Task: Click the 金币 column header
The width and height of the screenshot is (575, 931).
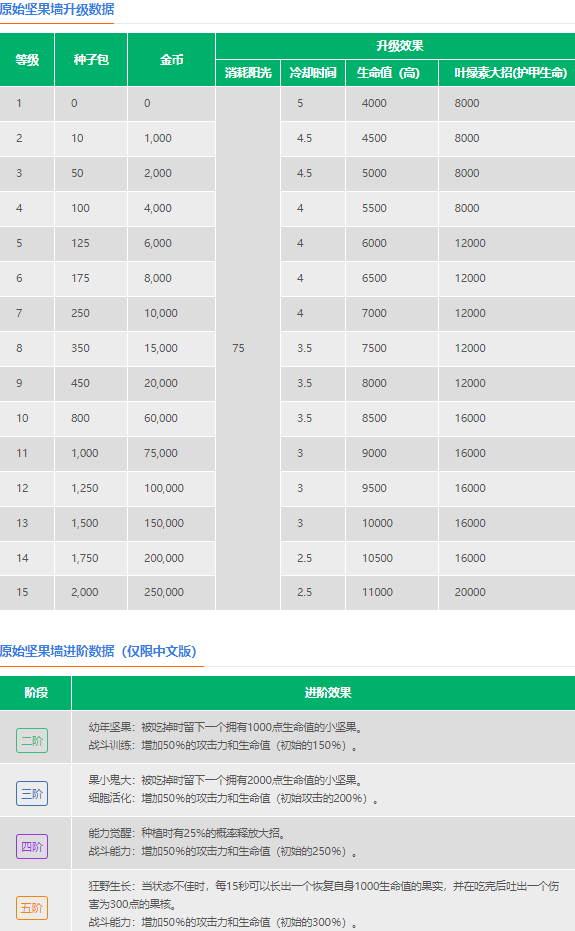Action: (x=172, y=59)
